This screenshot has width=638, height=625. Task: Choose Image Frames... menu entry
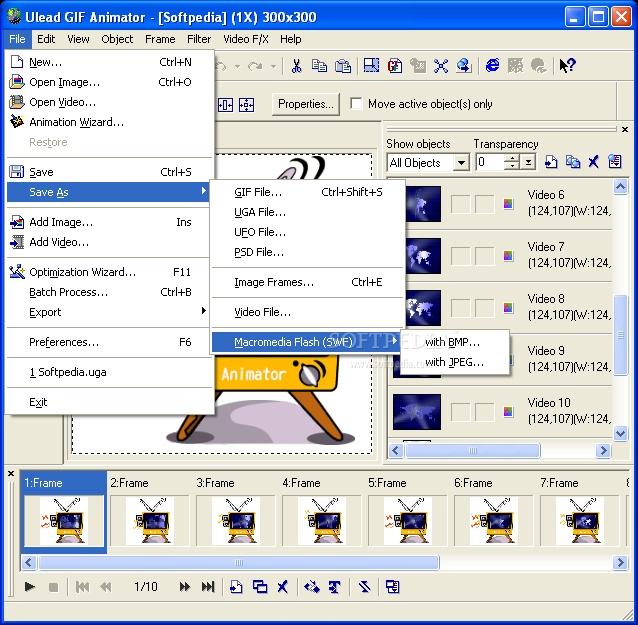point(308,282)
